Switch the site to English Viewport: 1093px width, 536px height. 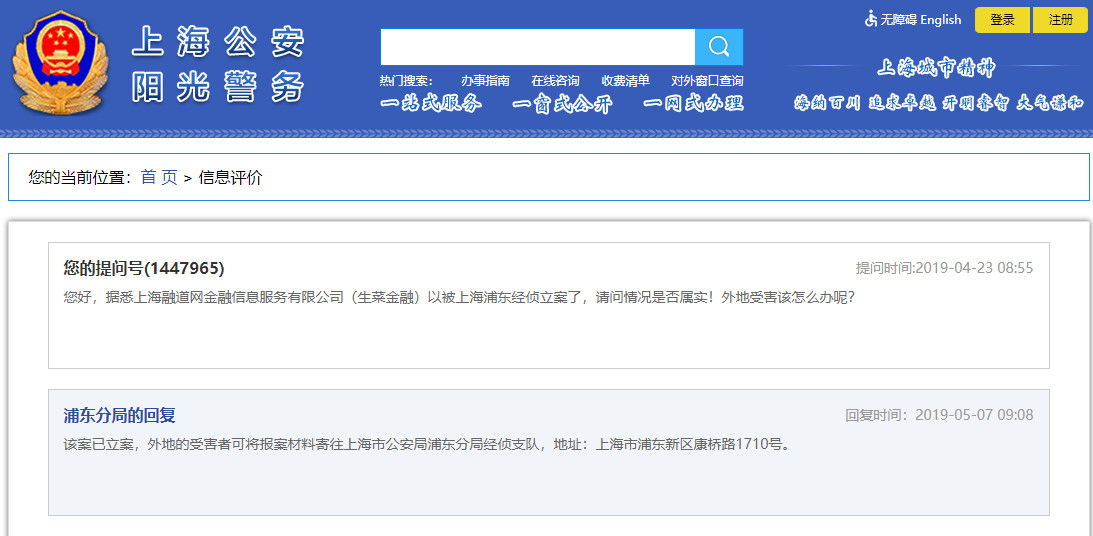pos(940,20)
